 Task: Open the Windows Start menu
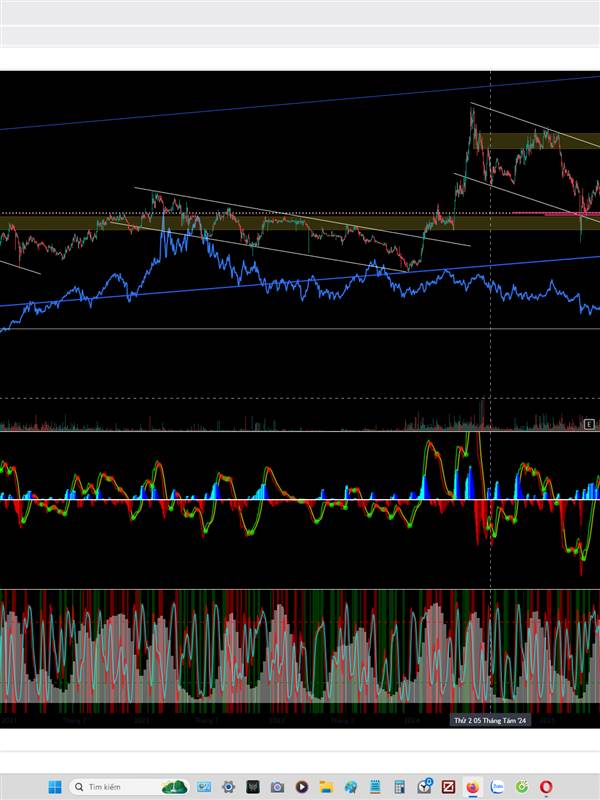[x=54, y=787]
